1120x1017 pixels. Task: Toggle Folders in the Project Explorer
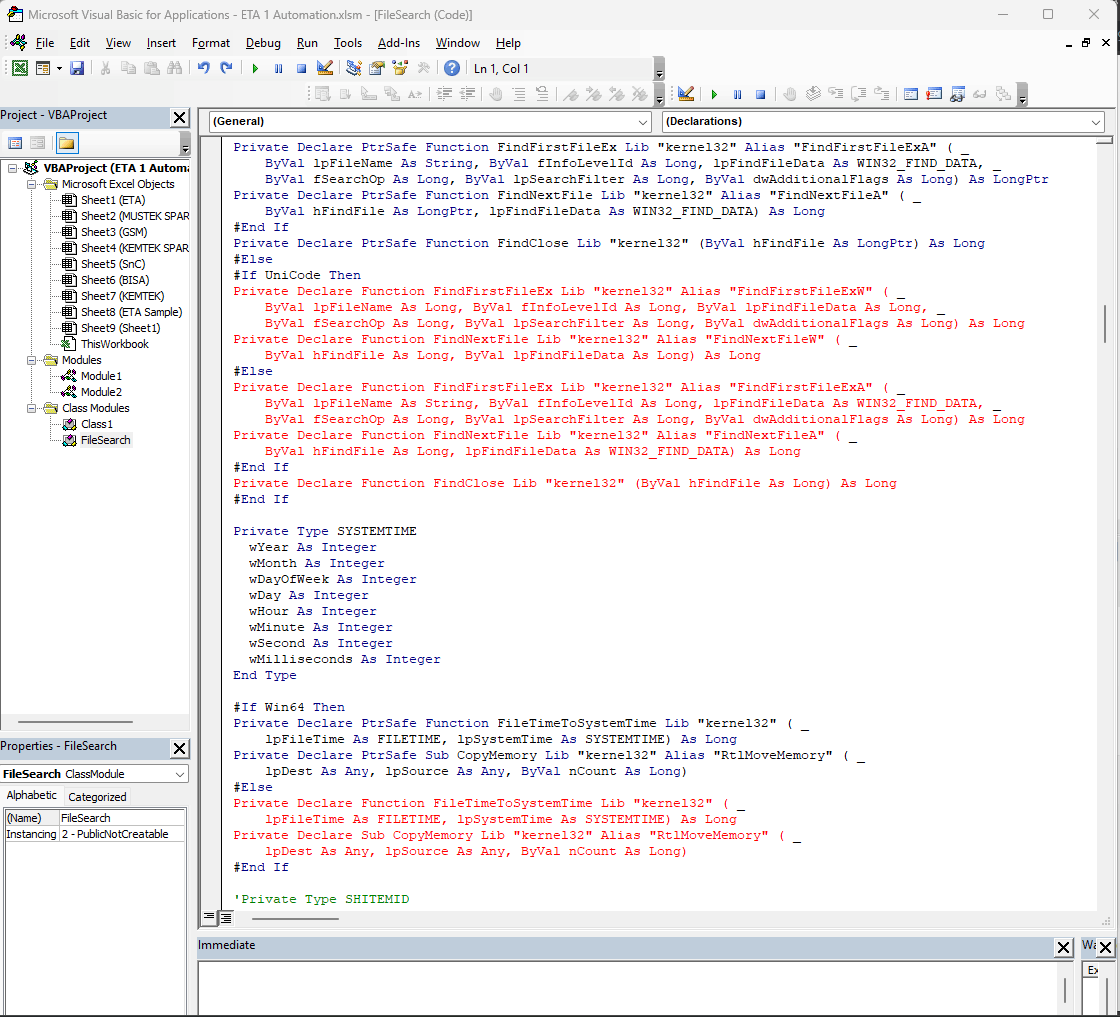(x=66, y=144)
